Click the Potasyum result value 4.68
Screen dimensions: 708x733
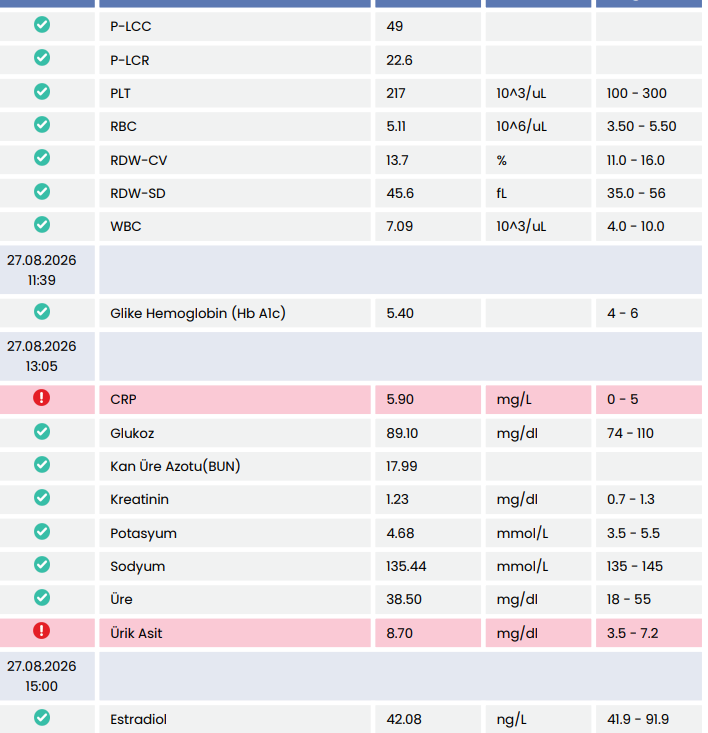pos(400,533)
